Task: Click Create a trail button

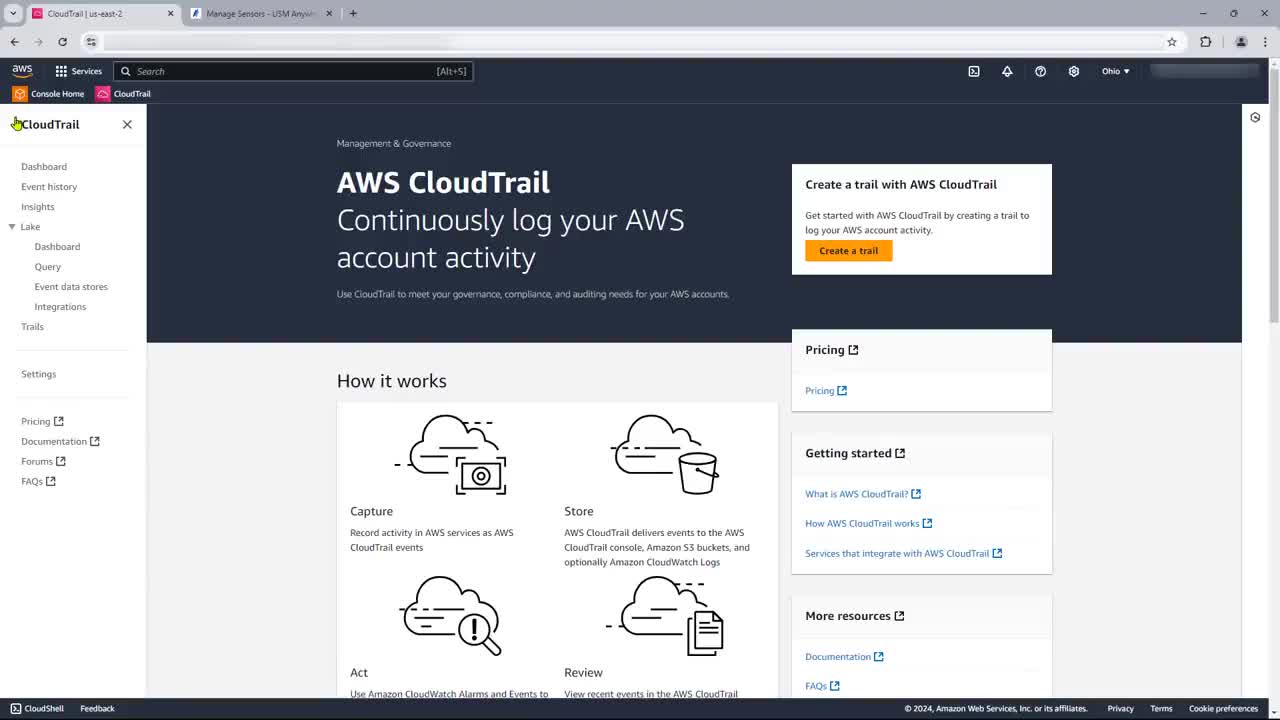Action: 848,251
